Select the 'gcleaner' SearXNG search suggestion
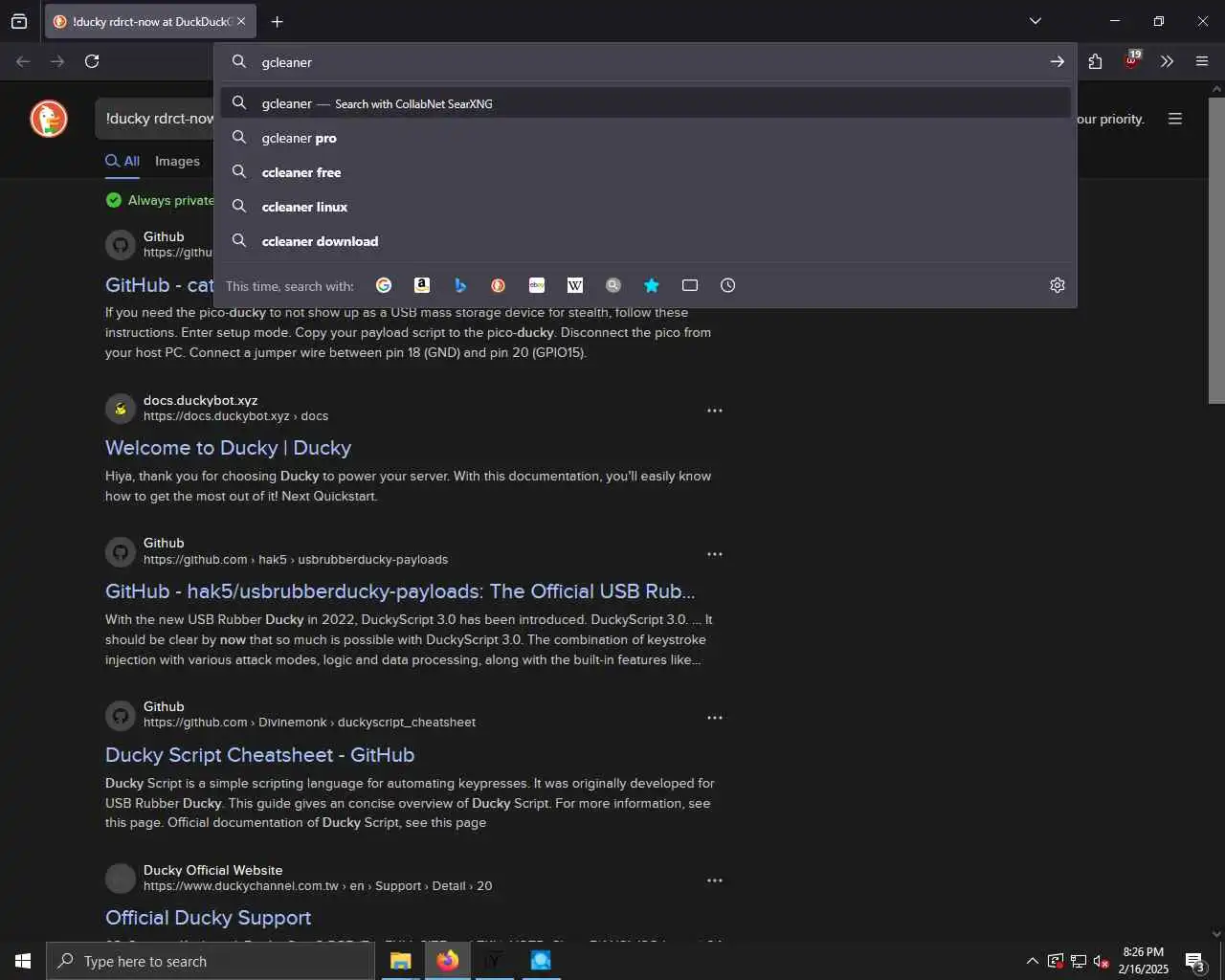 (645, 103)
